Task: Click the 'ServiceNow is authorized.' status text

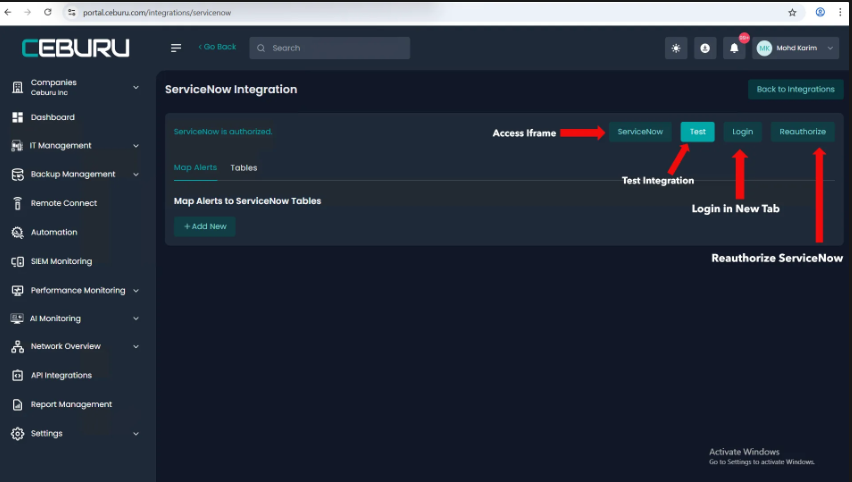Action: coord(223,132)
